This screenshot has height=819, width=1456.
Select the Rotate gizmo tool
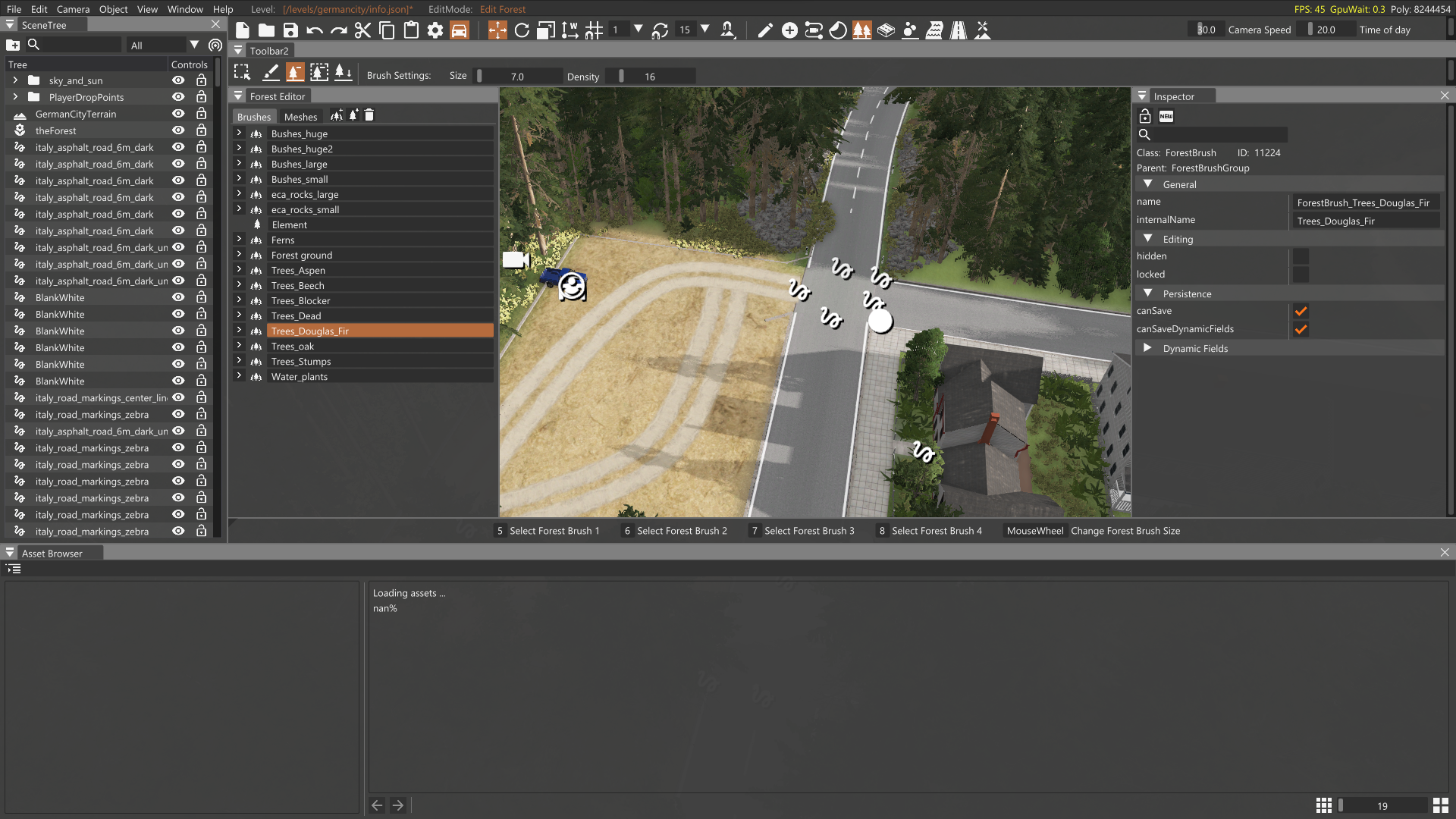point(522,30)
